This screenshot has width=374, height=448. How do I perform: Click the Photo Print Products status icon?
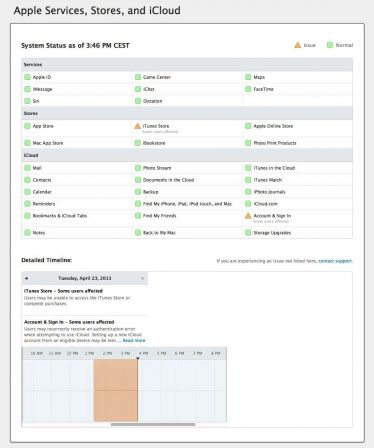coord(248,143)
